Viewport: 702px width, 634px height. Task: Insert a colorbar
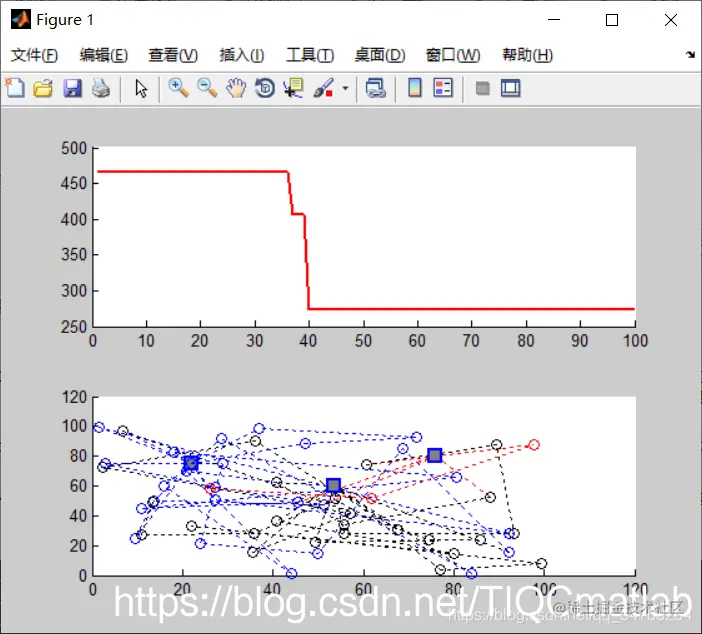point(415,88)
